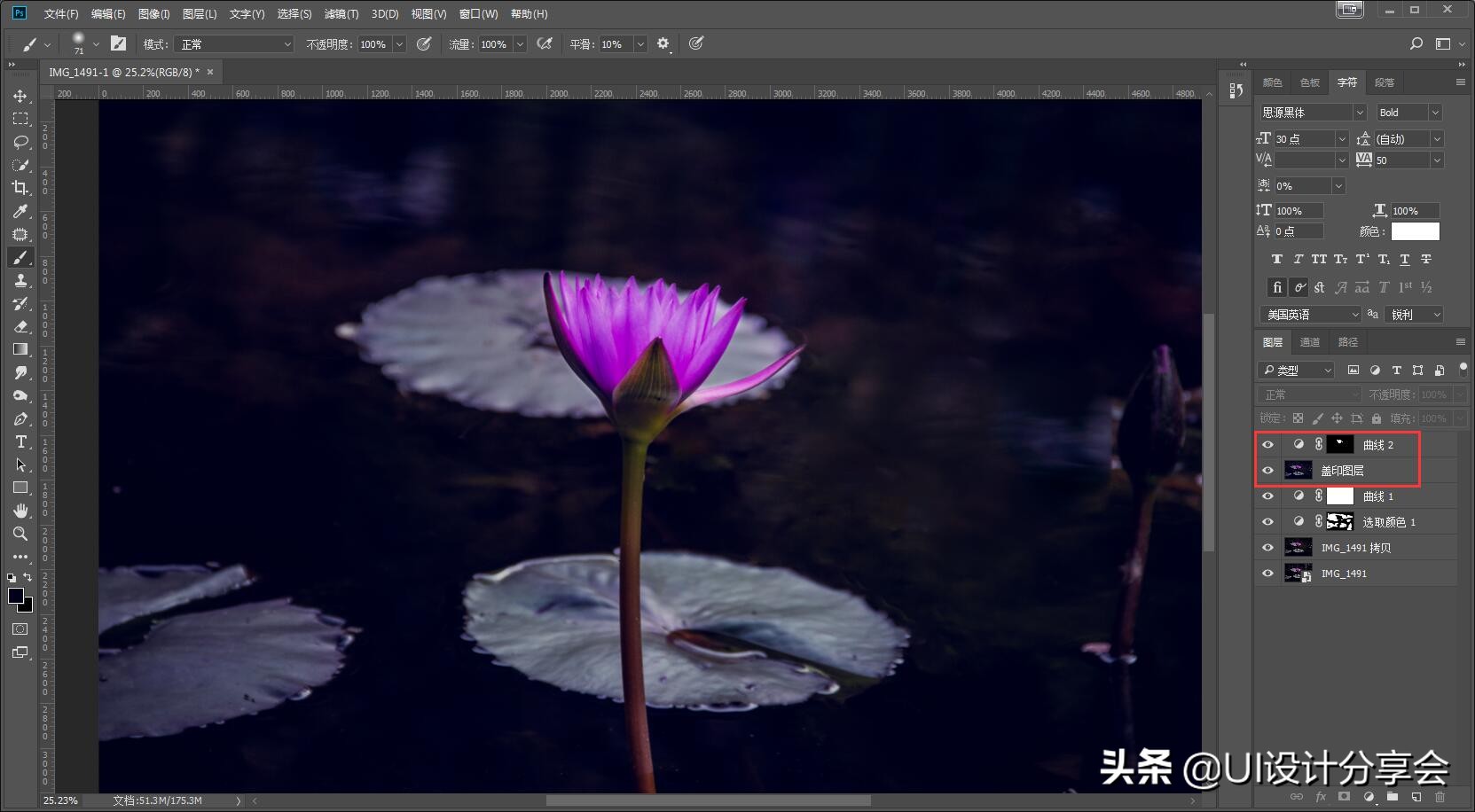Viewport: 1475px width, 812px height.
Task: Open the 滤镜(T) menu
Action: [341, 14]
